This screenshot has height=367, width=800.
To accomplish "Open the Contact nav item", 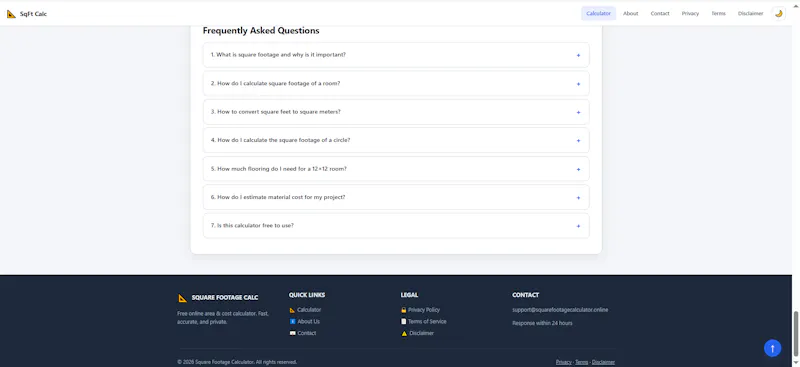I will pos(660,14).
